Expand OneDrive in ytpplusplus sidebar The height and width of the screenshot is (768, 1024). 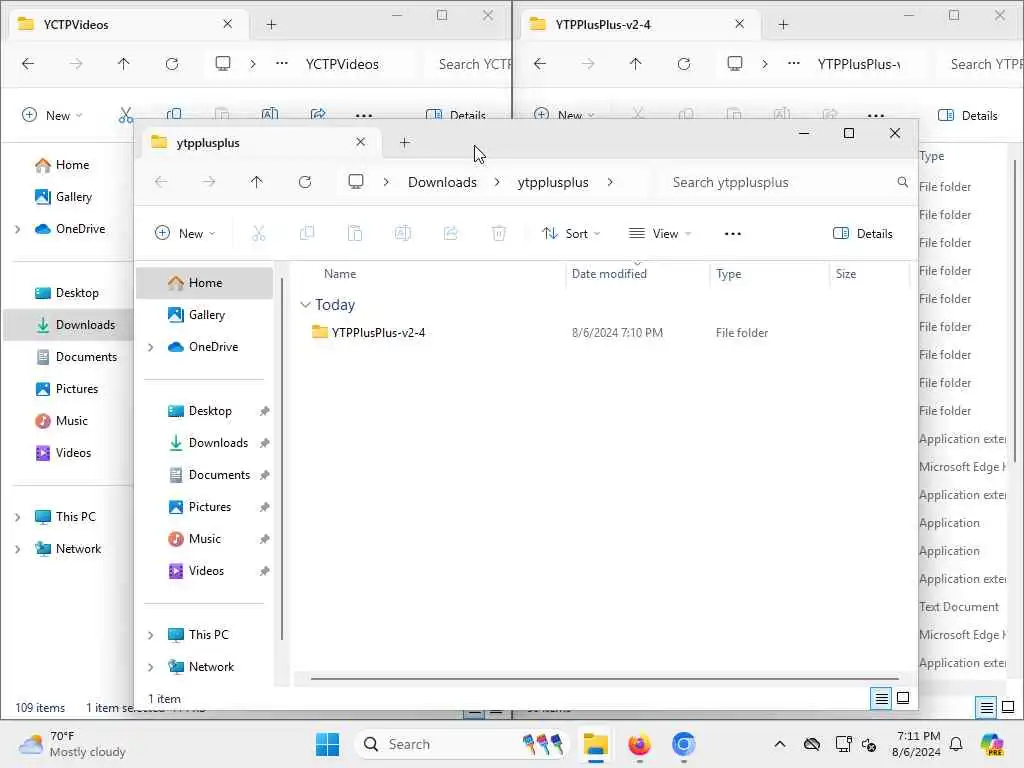coord(151,347)
